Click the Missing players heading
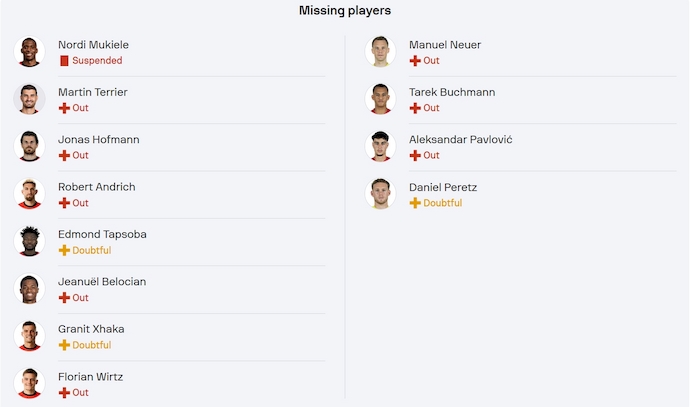The width and height of the screenshot is (690, 407). (x=345, y=11)
